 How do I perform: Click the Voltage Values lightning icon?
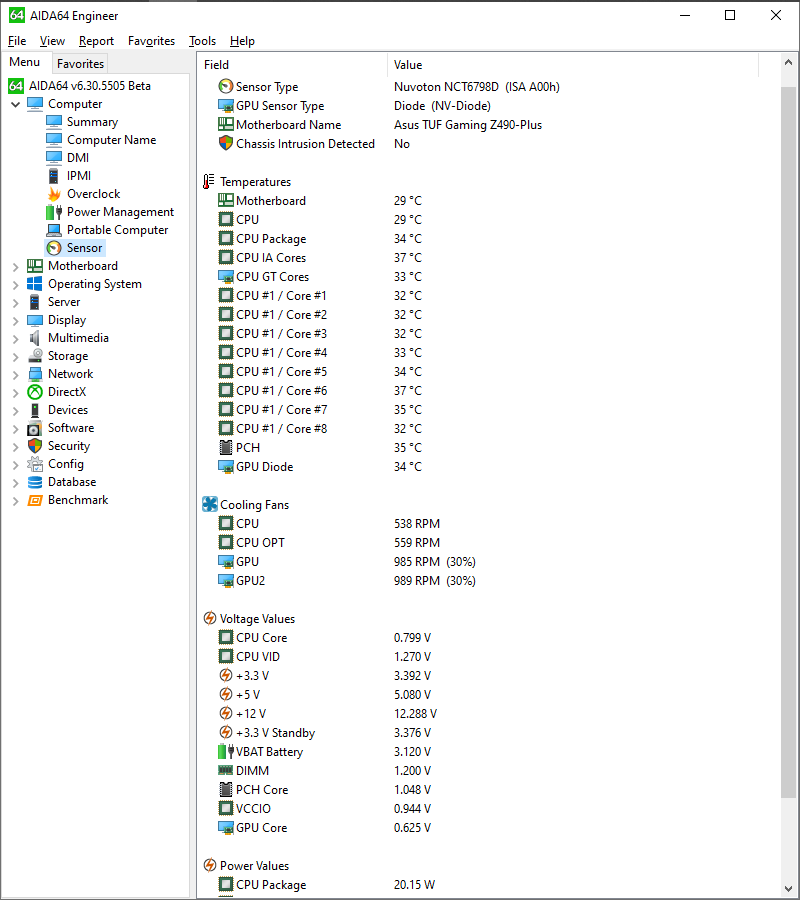click(x=210, y=619)
